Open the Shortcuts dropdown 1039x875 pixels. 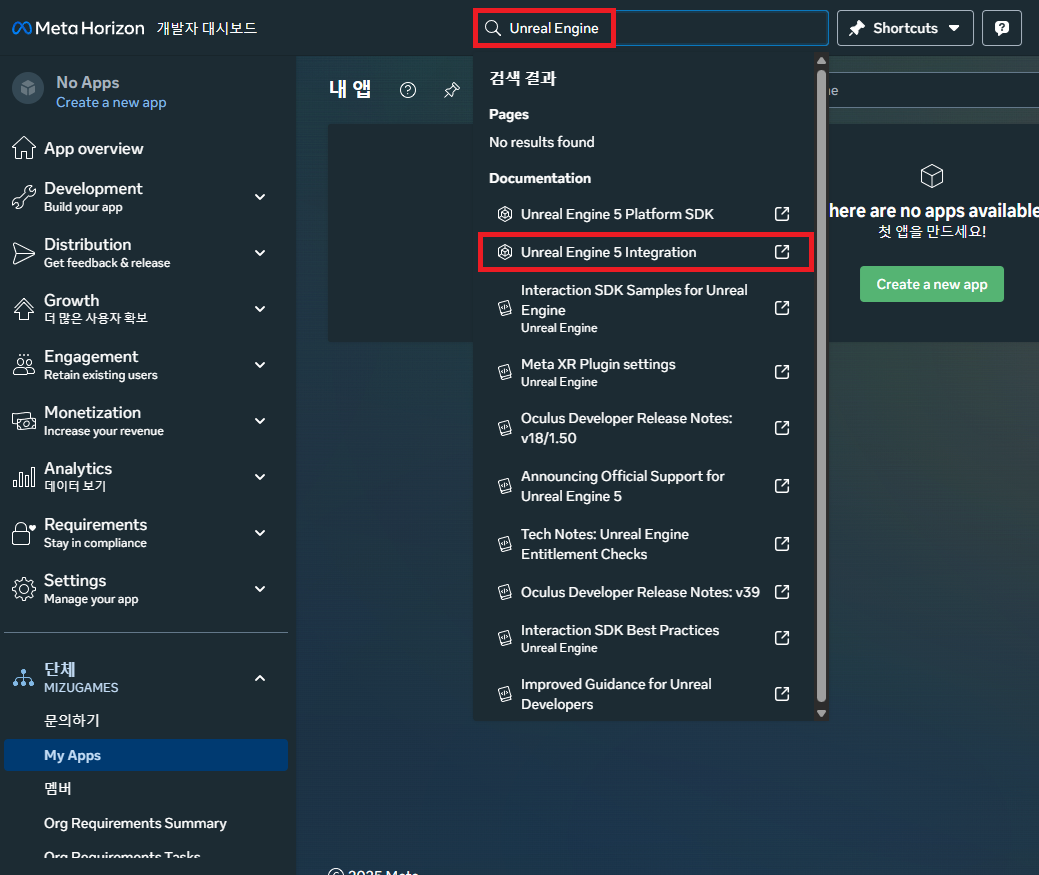pyautogui.click(x=904, y=28)
